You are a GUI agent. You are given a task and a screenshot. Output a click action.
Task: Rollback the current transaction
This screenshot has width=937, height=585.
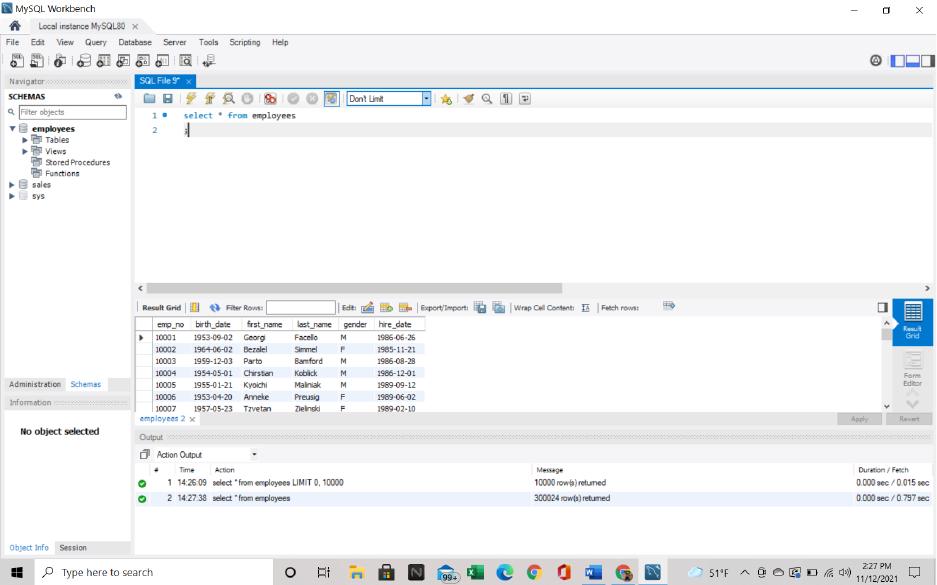(312, 99)
